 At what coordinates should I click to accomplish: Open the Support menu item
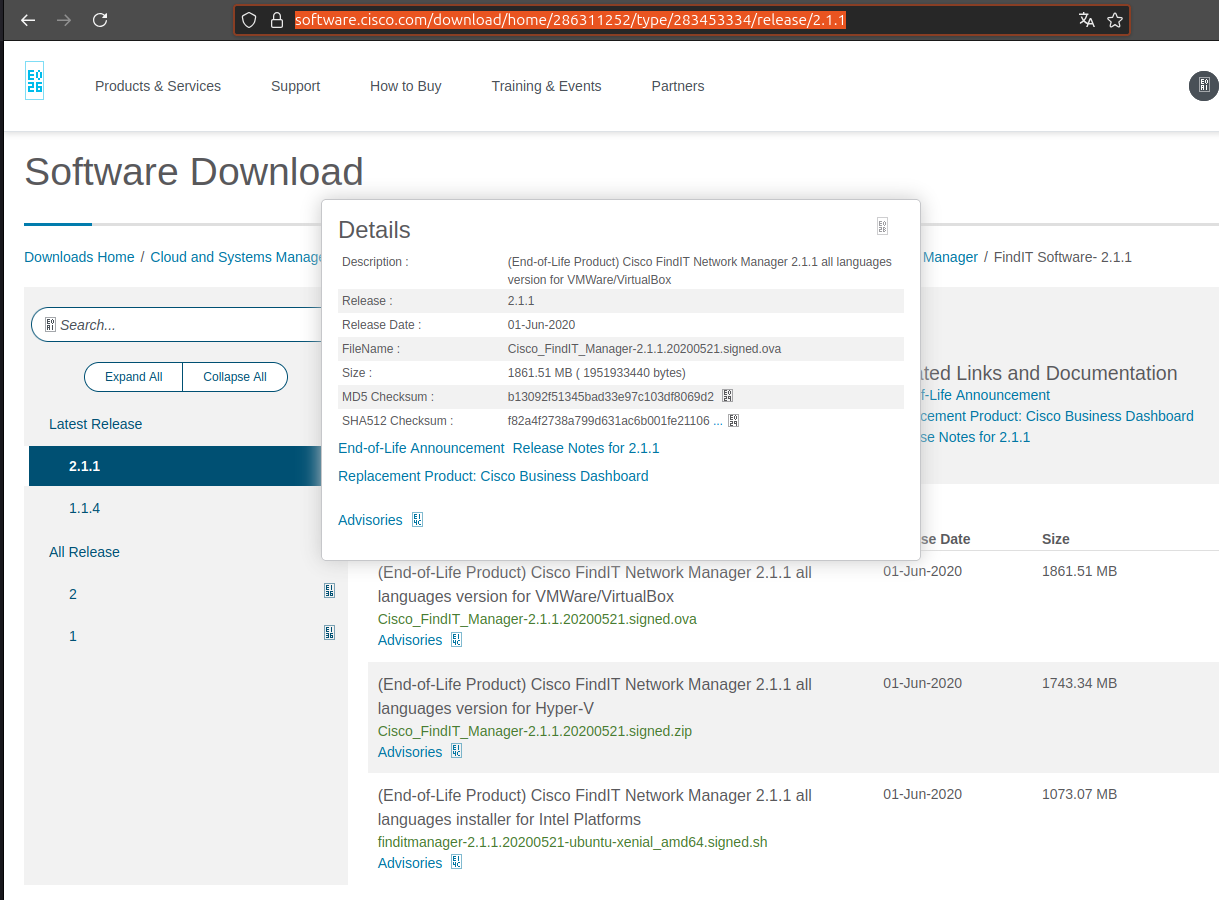coord(295,86)
